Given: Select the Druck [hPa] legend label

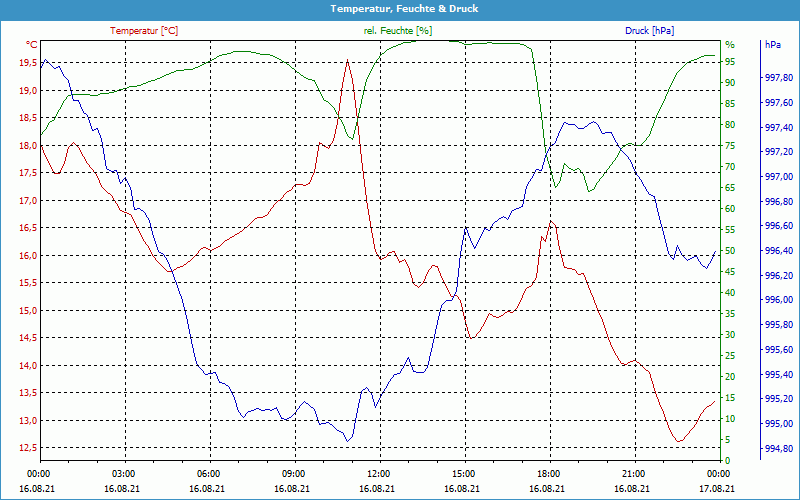Looking at the screenshot, I should coord(649,31).
